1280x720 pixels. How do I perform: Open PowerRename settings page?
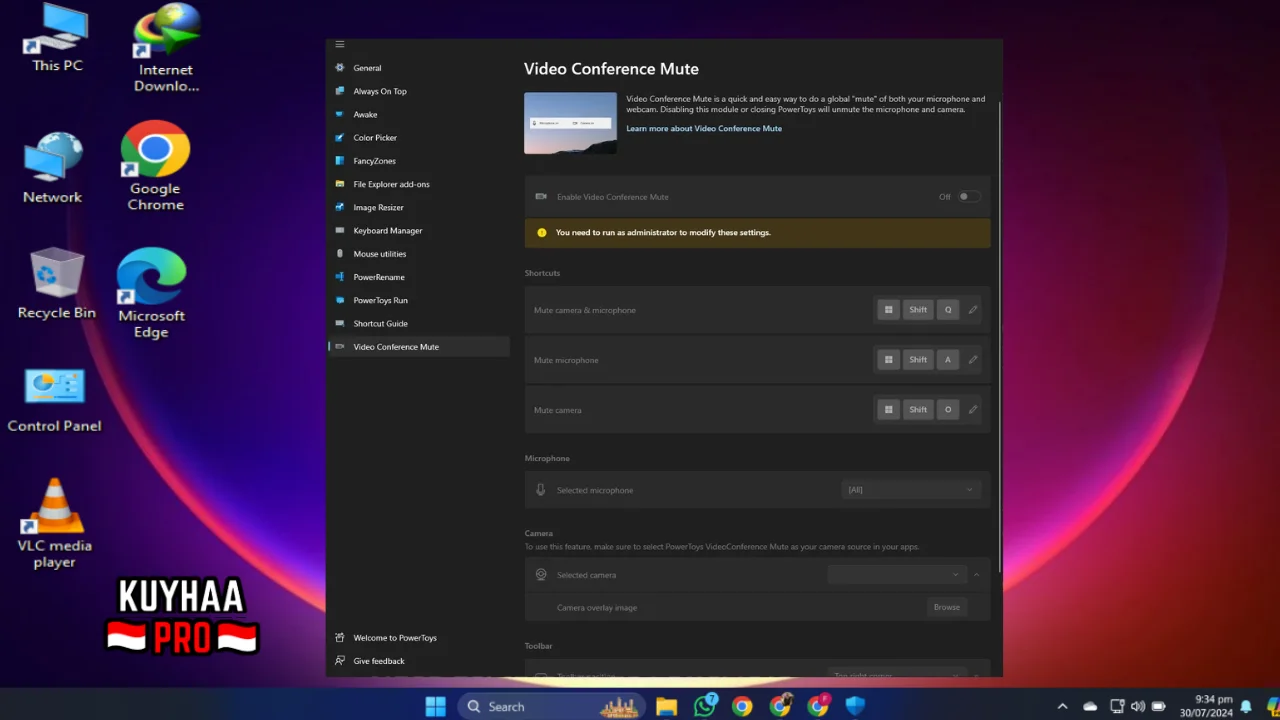[x=419, y=277]
